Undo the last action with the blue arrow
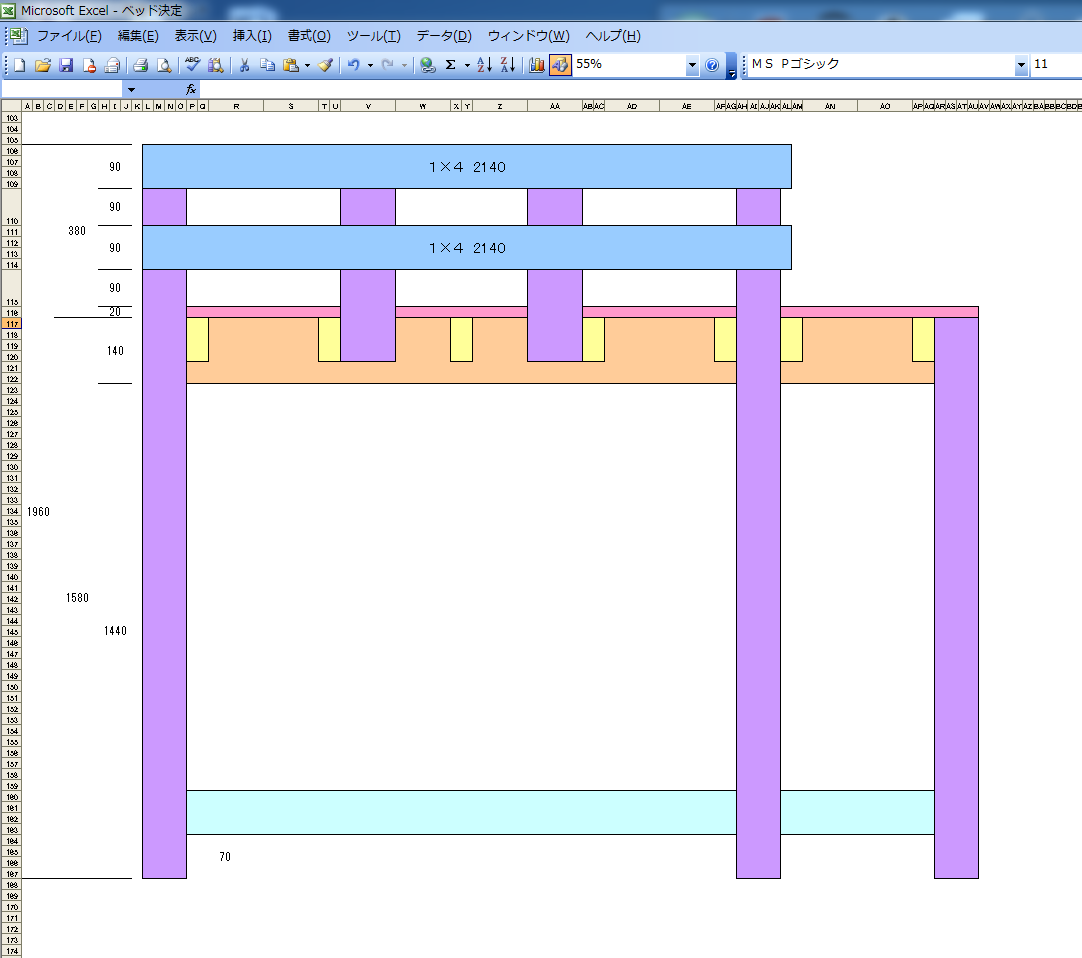The image size is (1082, 958). [x=353, y=65]
